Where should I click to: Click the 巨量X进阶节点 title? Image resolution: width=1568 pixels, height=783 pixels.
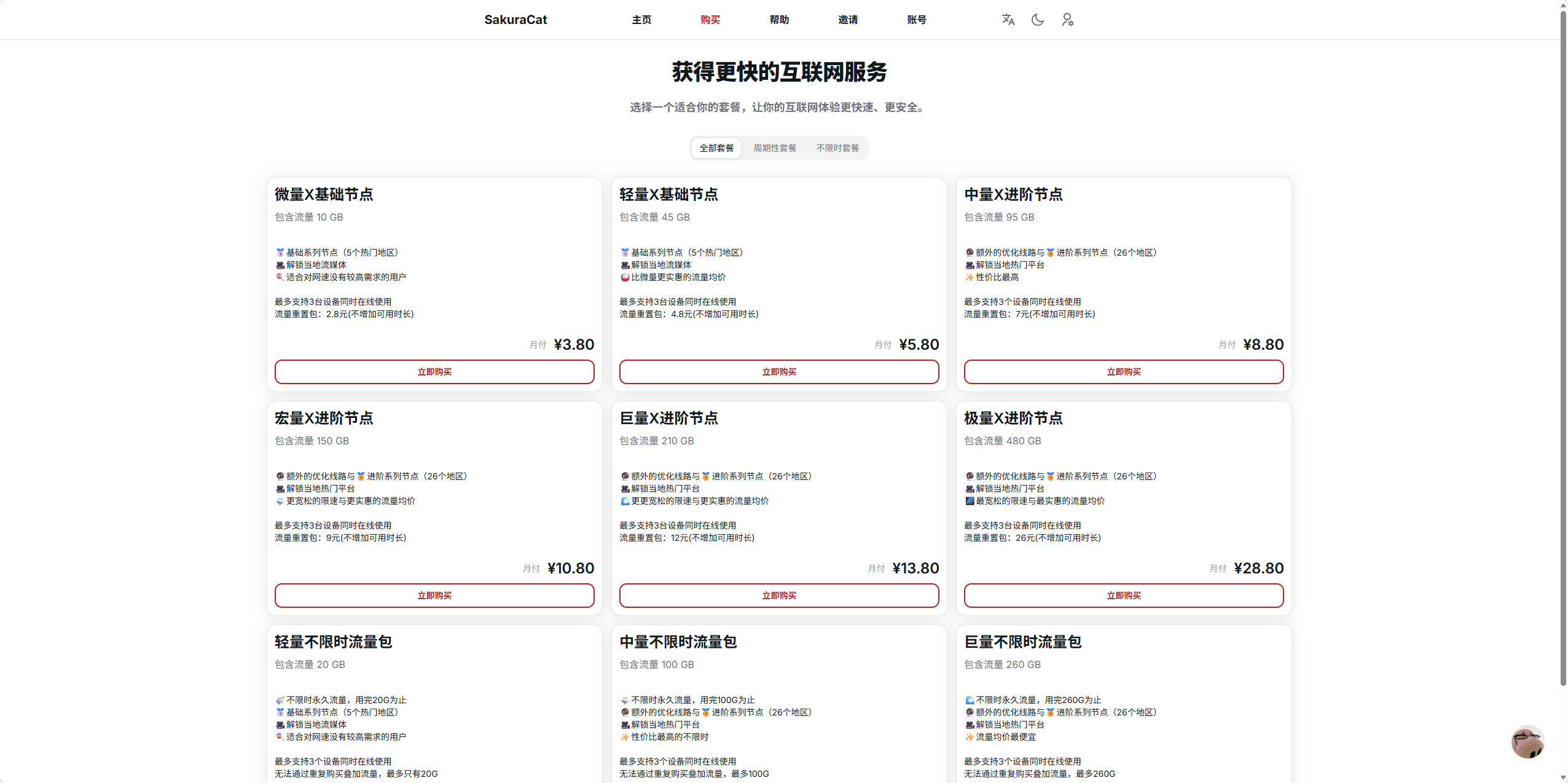point(668,419)
